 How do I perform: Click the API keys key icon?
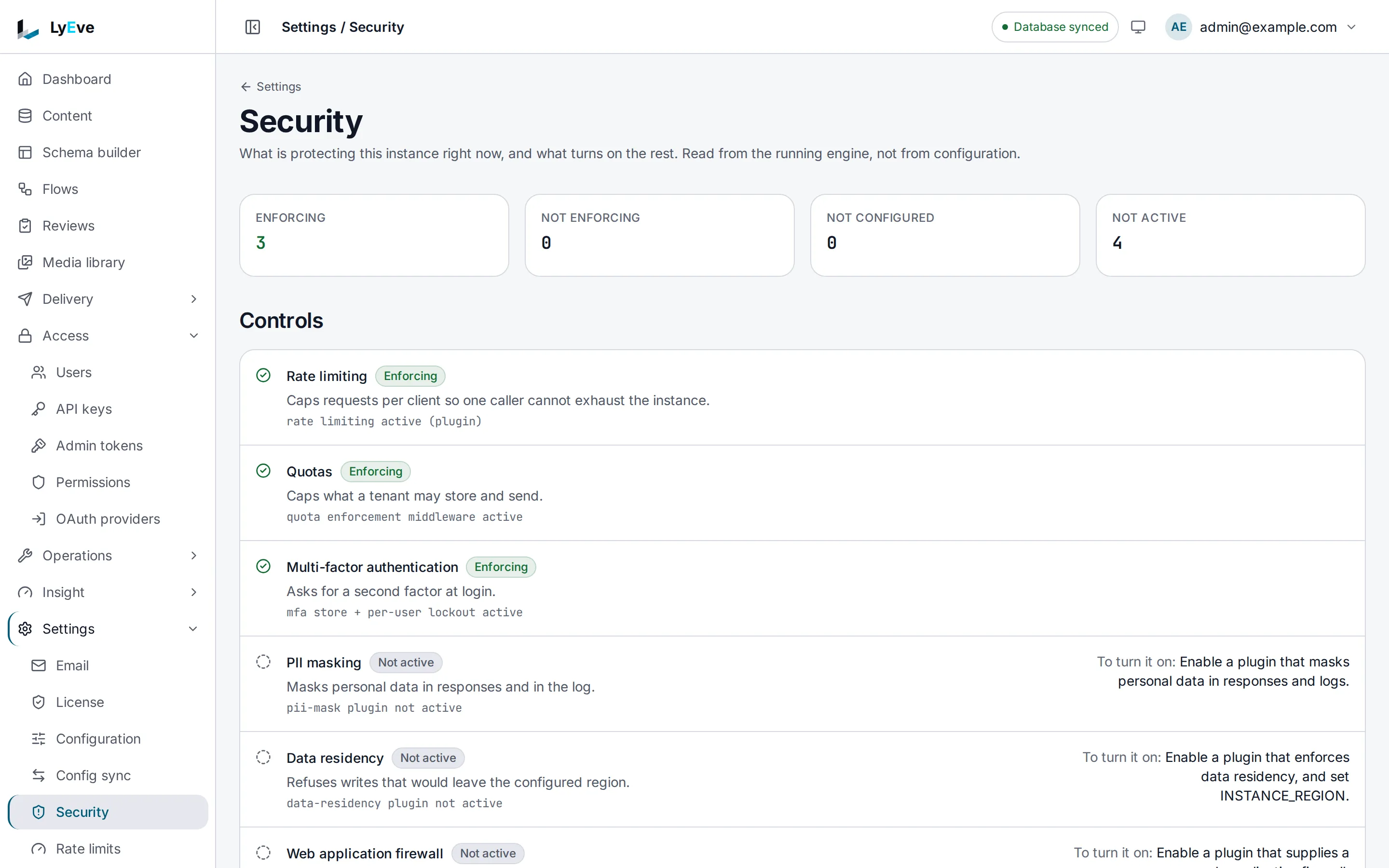39,409
